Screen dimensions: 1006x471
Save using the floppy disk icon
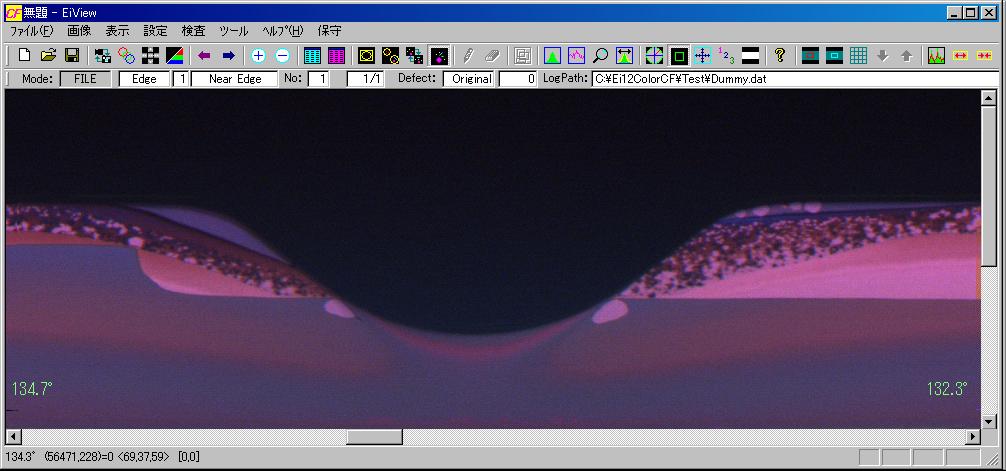72,56
